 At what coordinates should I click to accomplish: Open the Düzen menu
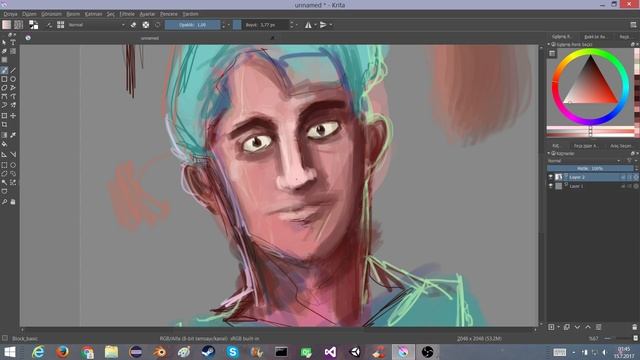coord(29,14)
